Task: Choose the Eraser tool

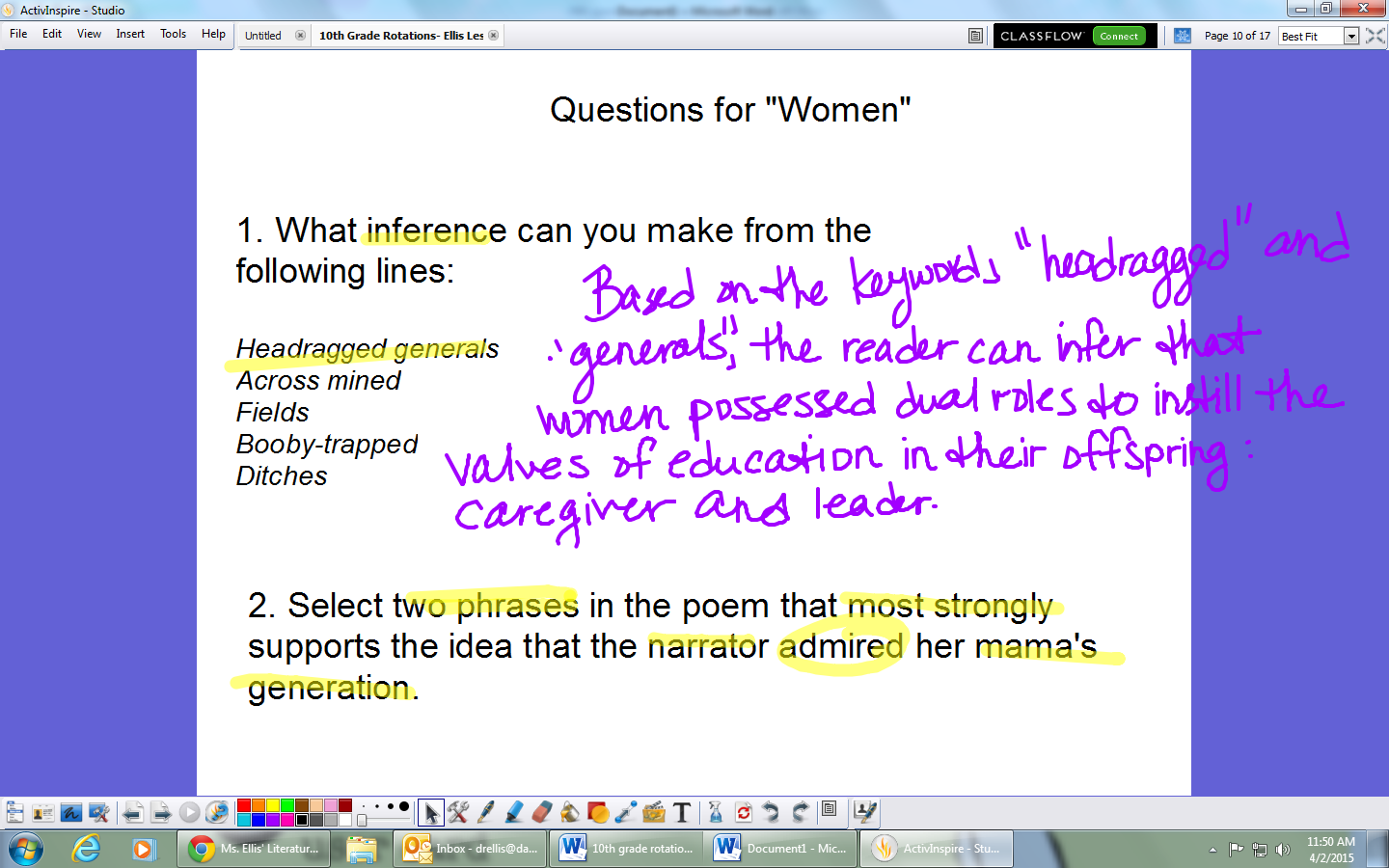Action: click(542, 813)
